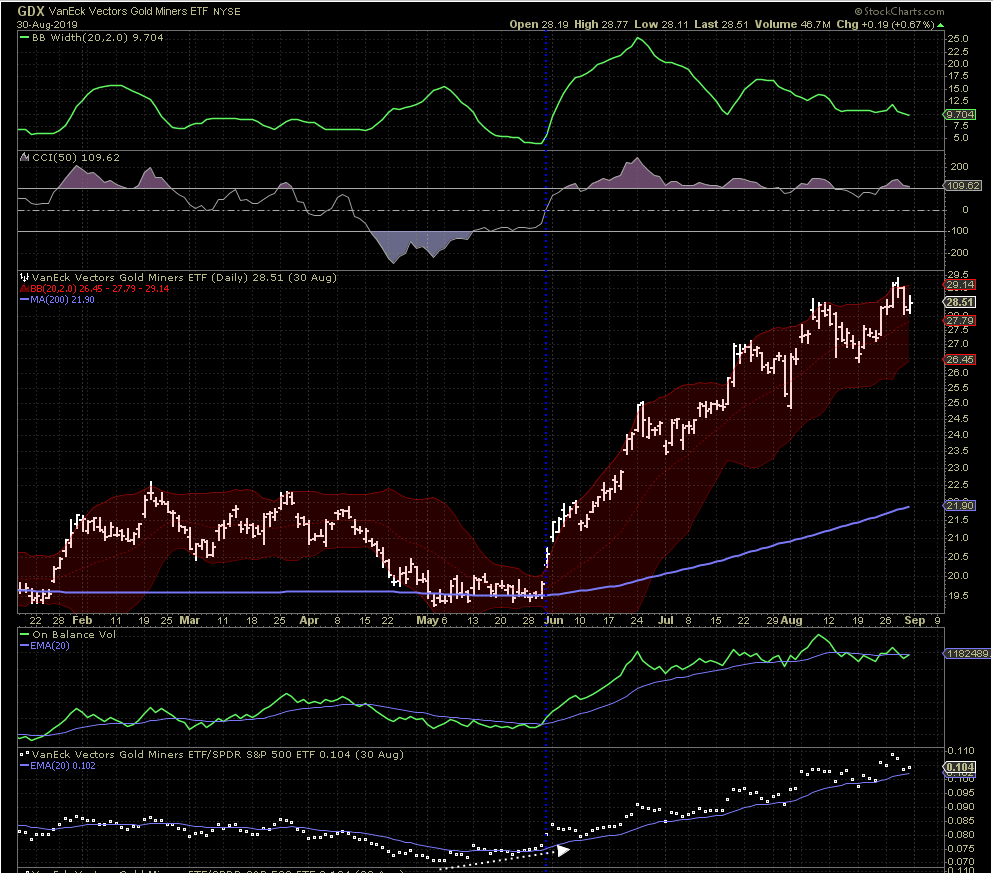Click the Sep label on date axis
The image size is (993, 873).
914,620
